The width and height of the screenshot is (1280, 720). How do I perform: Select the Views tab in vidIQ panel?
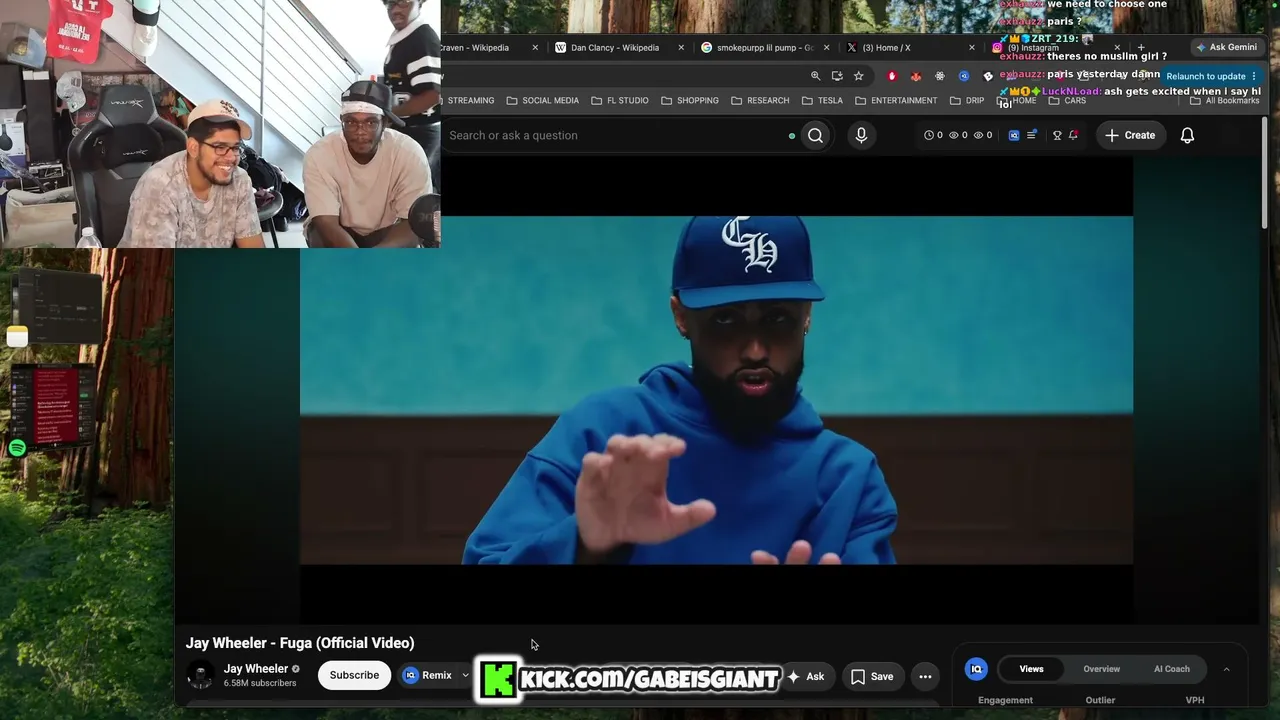1031,669
